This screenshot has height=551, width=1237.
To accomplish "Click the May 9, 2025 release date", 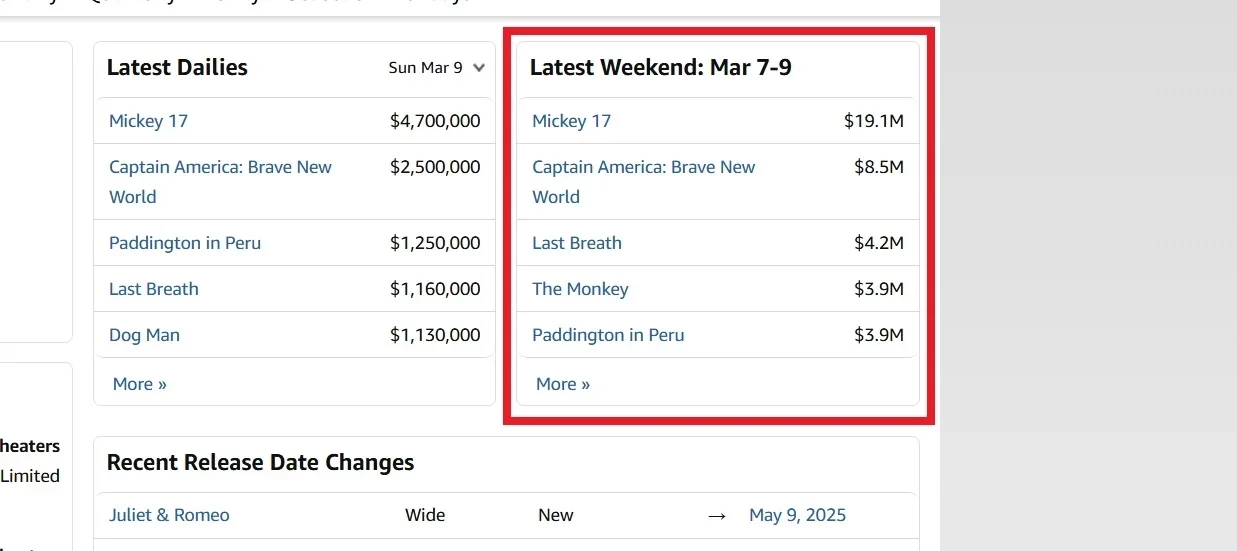I will [797, 515].
